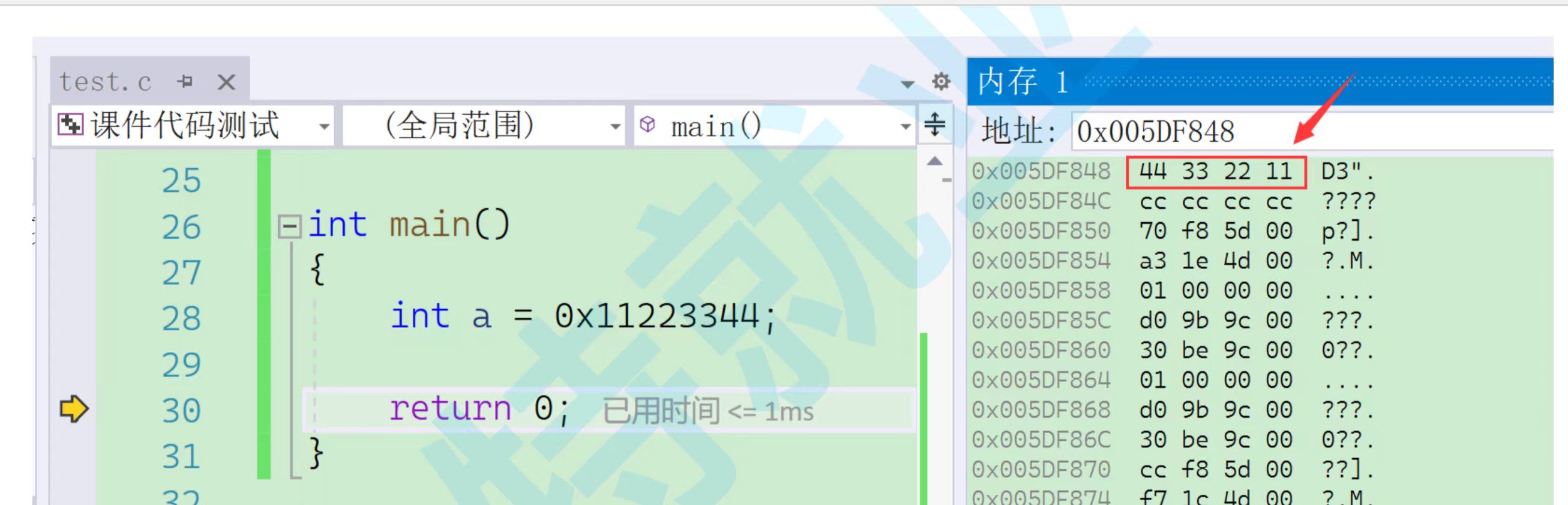Click the ASCII column text p?].
1568x505 pixels.
[x=1347, y=231]
